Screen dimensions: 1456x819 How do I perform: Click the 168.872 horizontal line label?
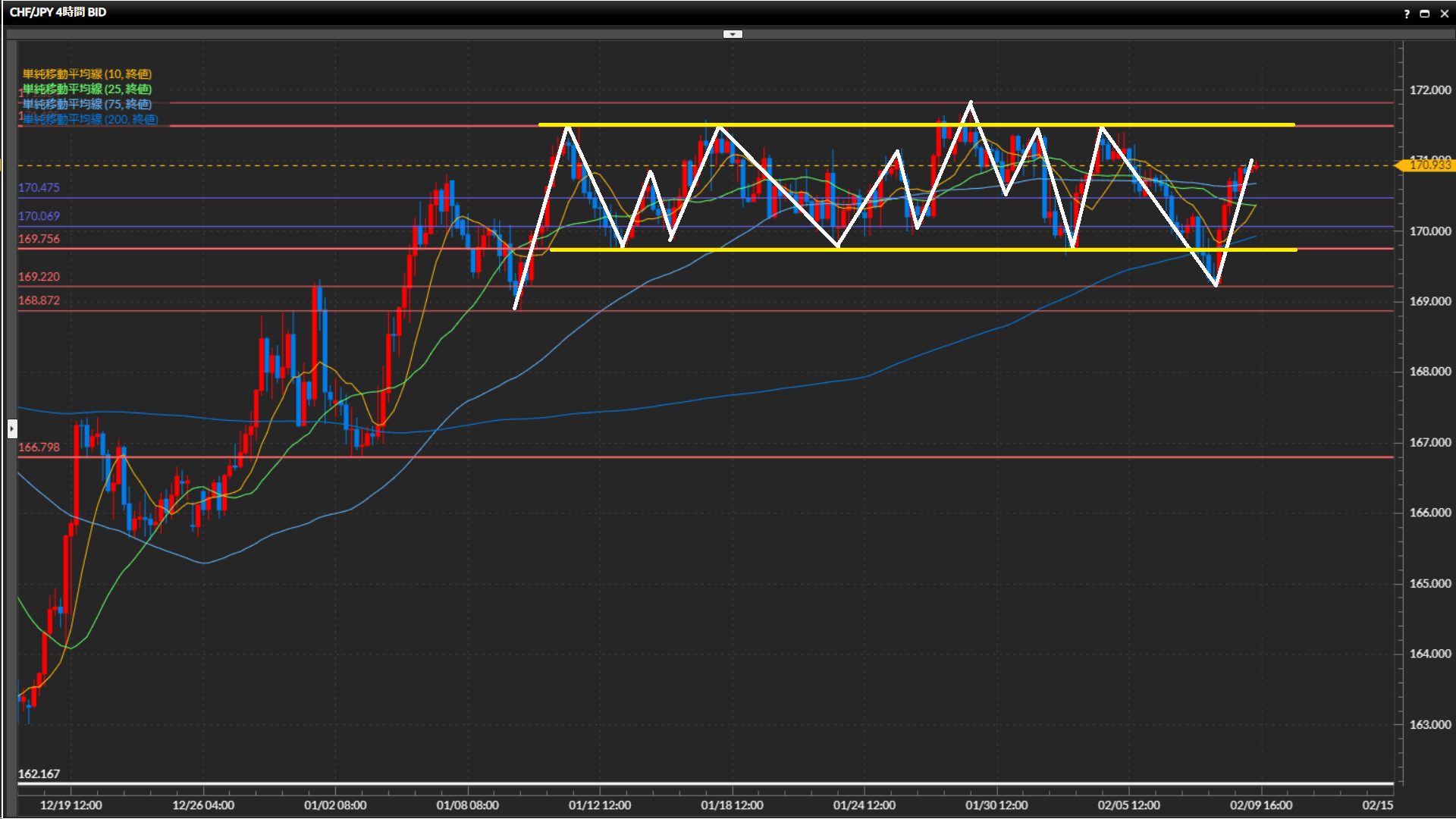click(x=39, y=300)
